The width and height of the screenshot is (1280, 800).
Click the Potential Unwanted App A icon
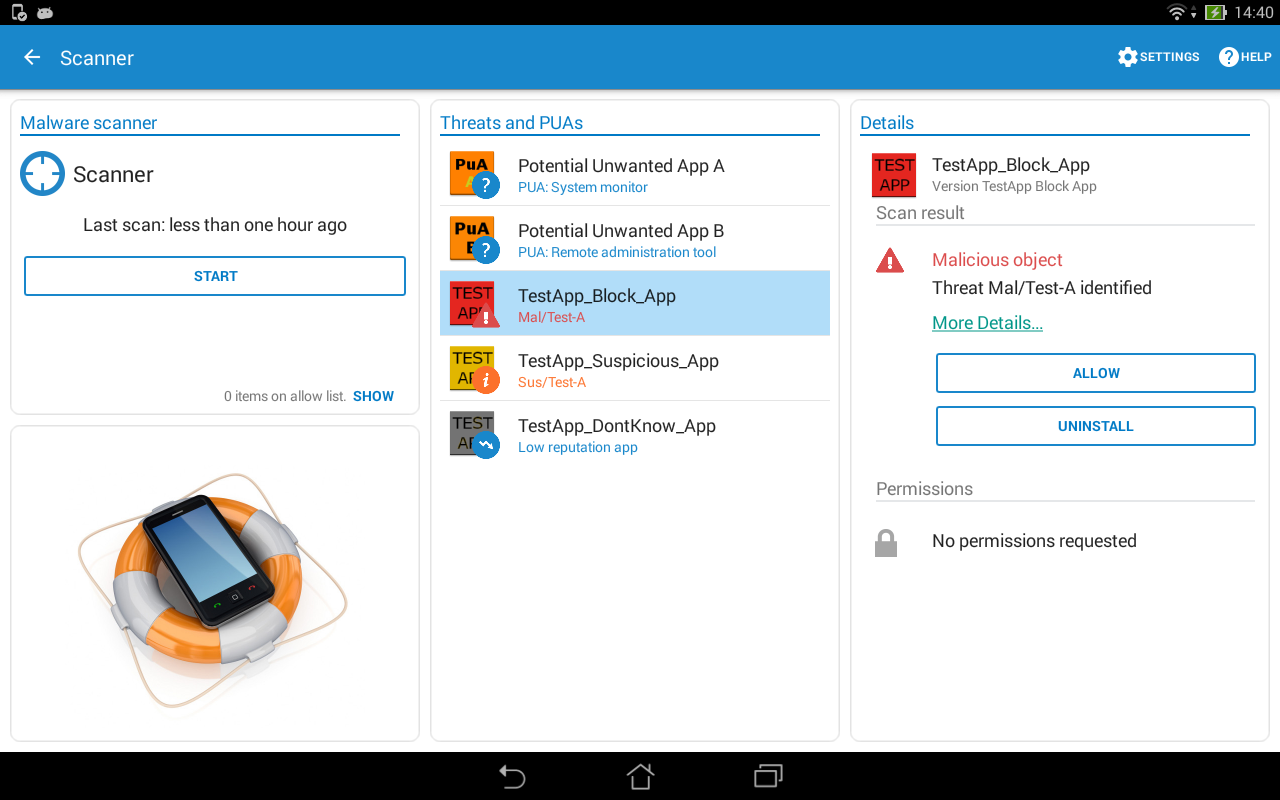[472, 173]
